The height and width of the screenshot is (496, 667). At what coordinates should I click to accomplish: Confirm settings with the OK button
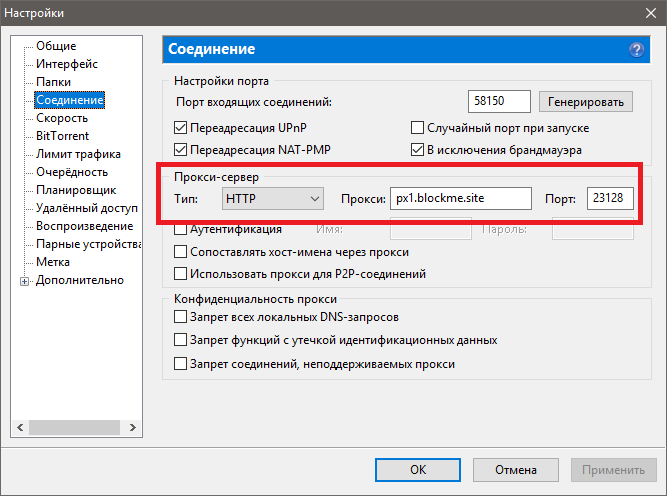tap(418, 470)
